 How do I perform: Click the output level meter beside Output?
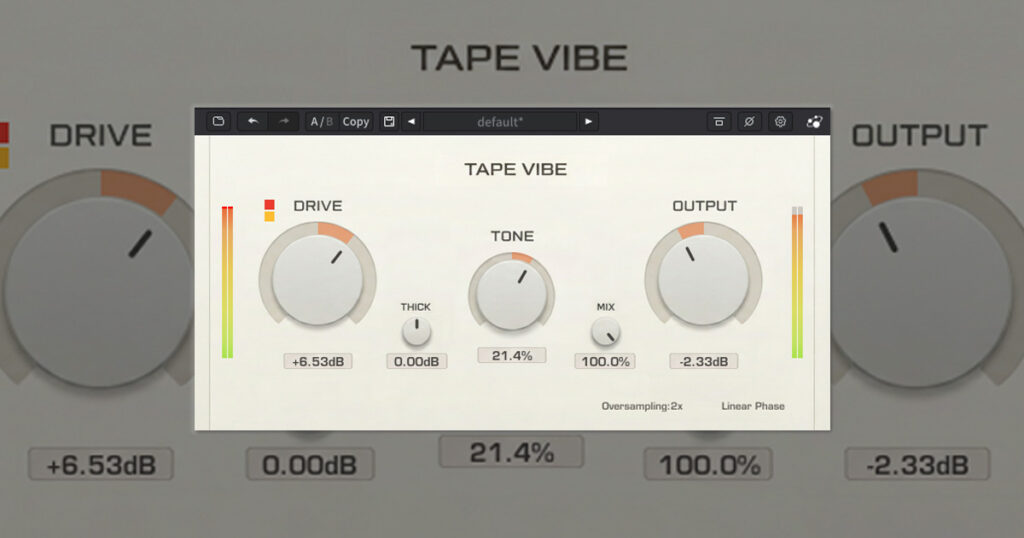[797, 282]
